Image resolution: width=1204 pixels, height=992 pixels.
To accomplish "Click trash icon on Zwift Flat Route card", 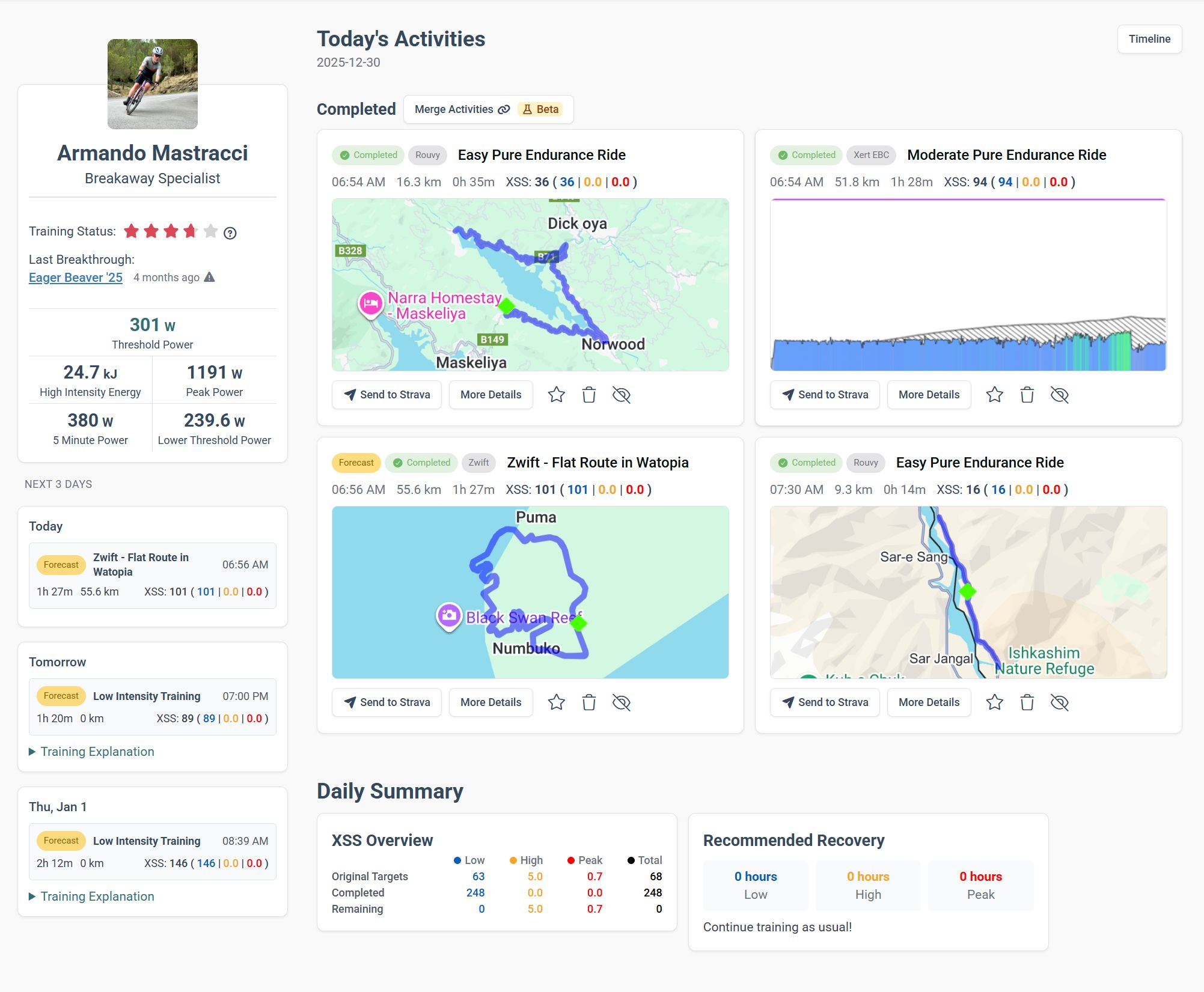I will point(588,702).
